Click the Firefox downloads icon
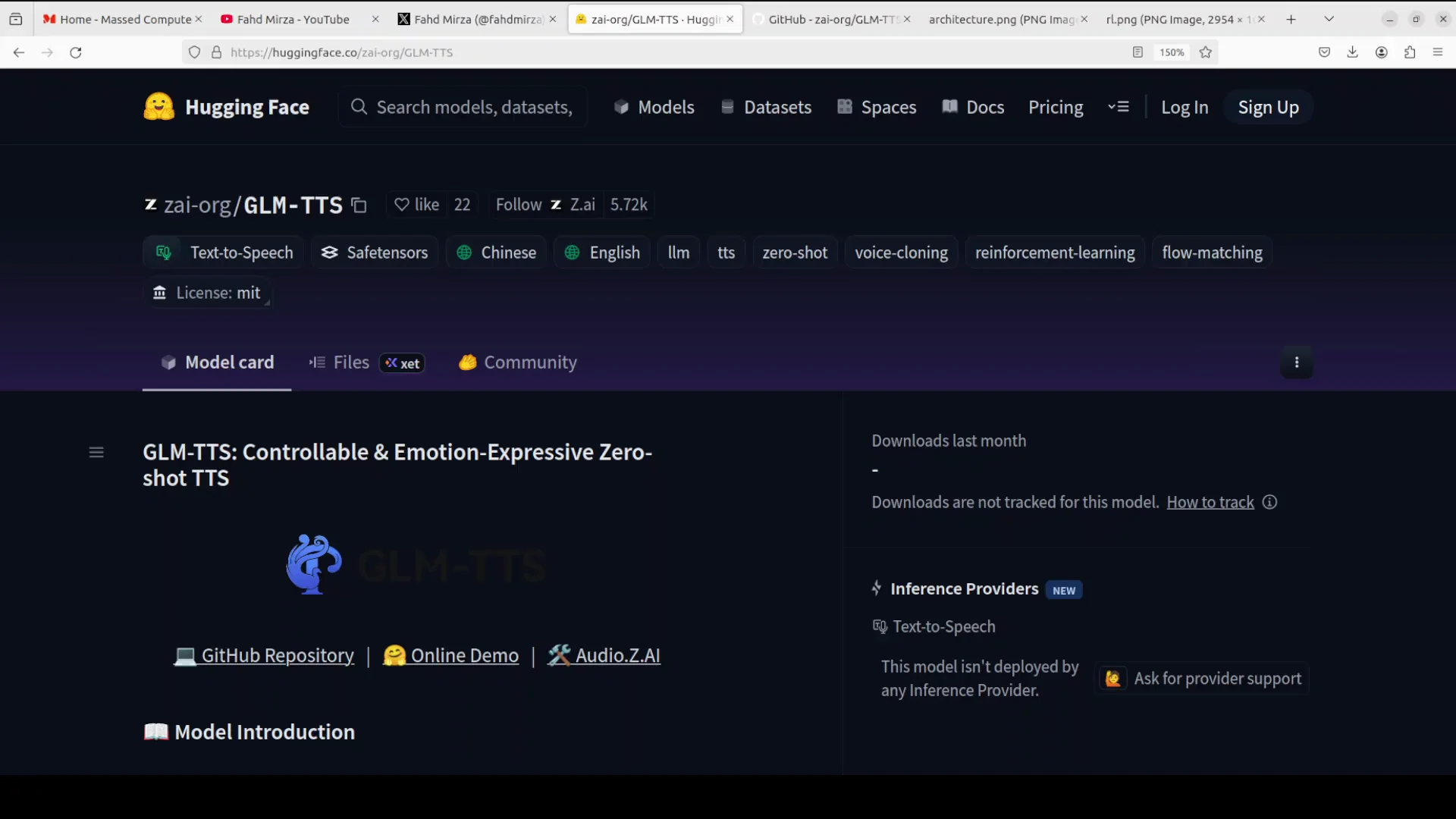 pyautogui.click(x=1353, y=52)
